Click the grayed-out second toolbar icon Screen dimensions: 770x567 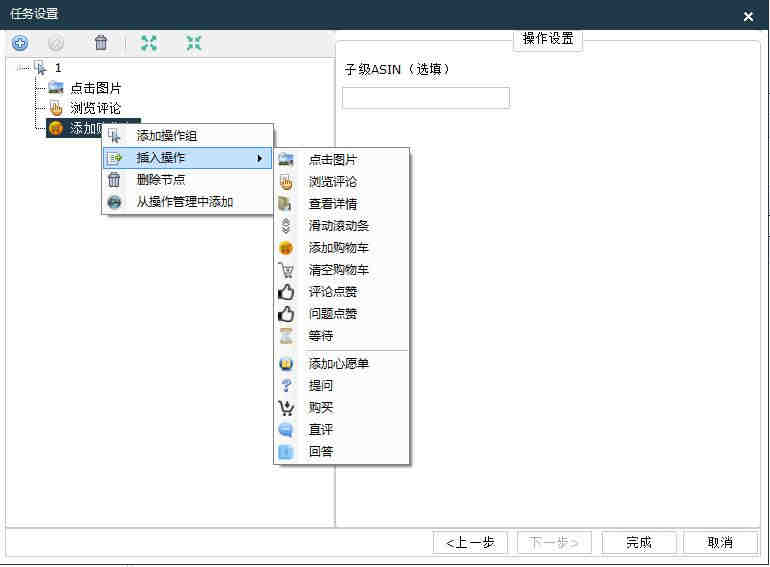pyautogui.click(x=56, y=43)
